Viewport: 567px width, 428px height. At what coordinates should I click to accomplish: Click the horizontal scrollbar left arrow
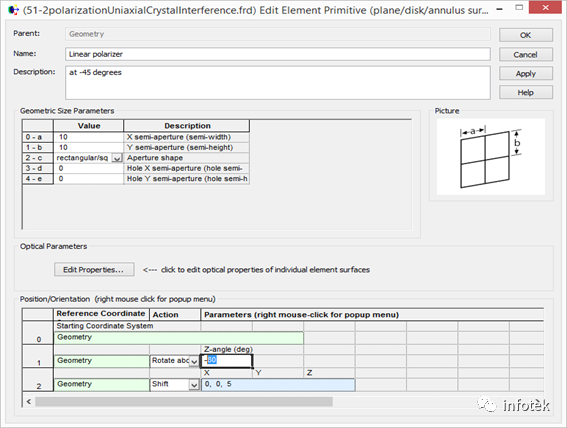pyautogui.click(x=29, y=402)
